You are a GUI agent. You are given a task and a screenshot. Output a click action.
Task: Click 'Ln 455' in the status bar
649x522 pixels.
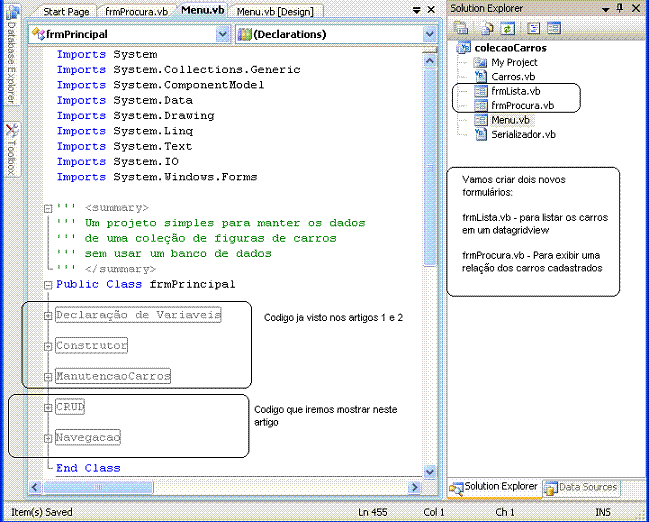[x=373, y=512]
